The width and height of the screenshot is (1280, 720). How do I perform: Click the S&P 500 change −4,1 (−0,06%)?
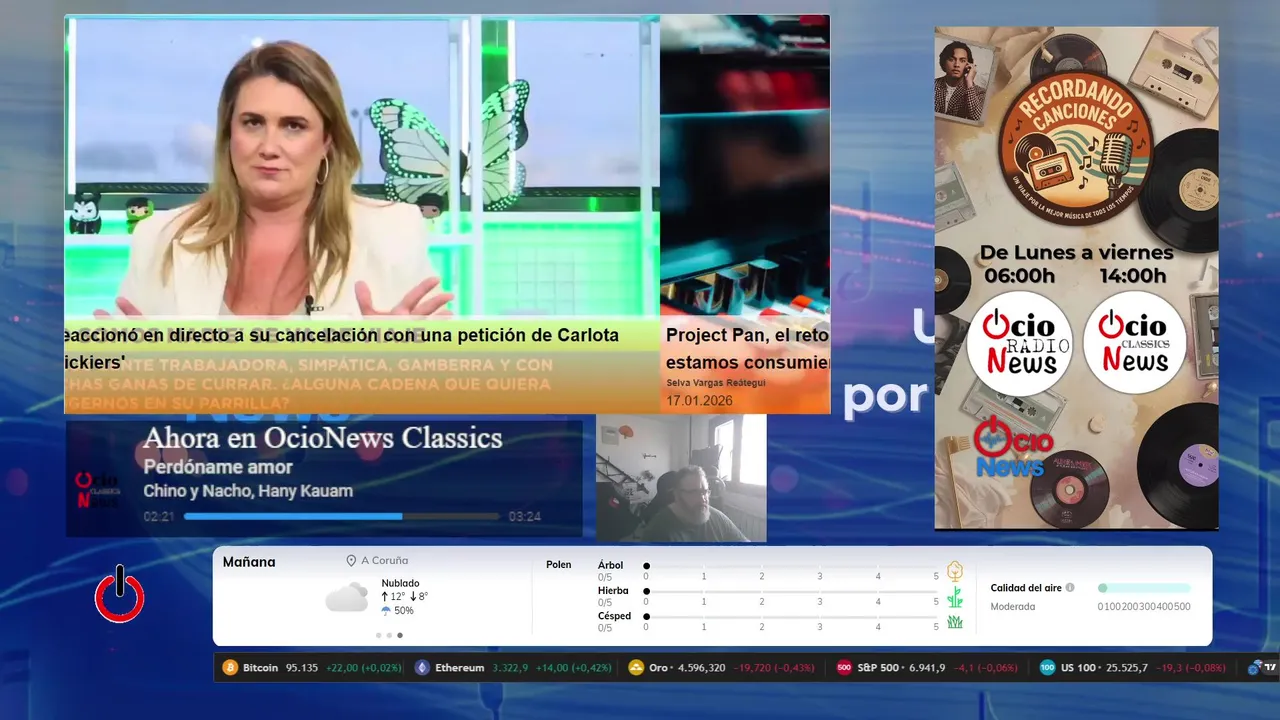(x=985, y=667)
